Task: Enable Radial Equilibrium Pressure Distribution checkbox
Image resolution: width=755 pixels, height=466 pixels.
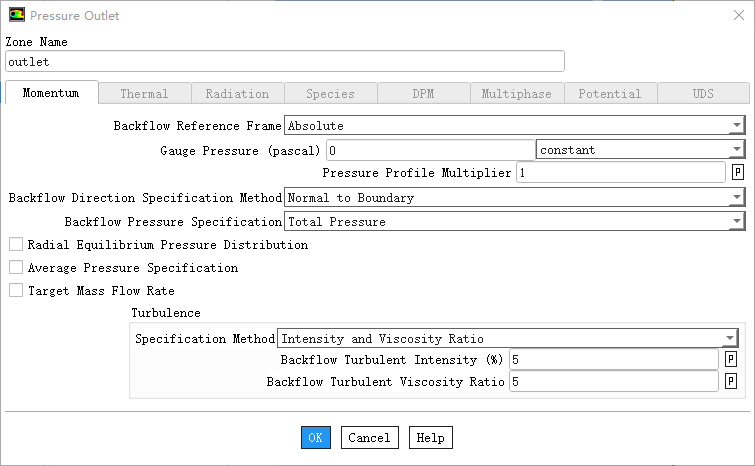Action: point(15,245)
